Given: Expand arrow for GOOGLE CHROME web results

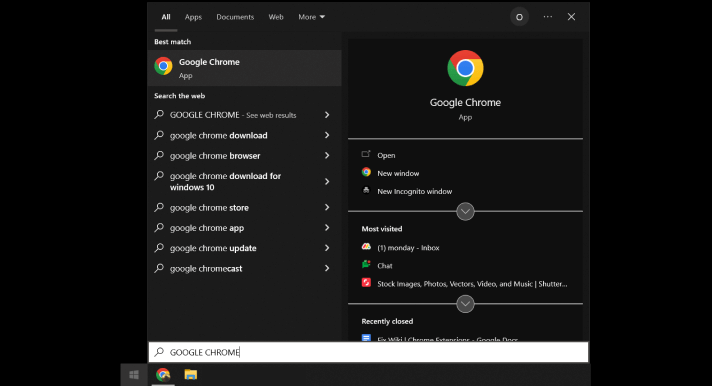Looking at the screenshot, I should [327, 115].
